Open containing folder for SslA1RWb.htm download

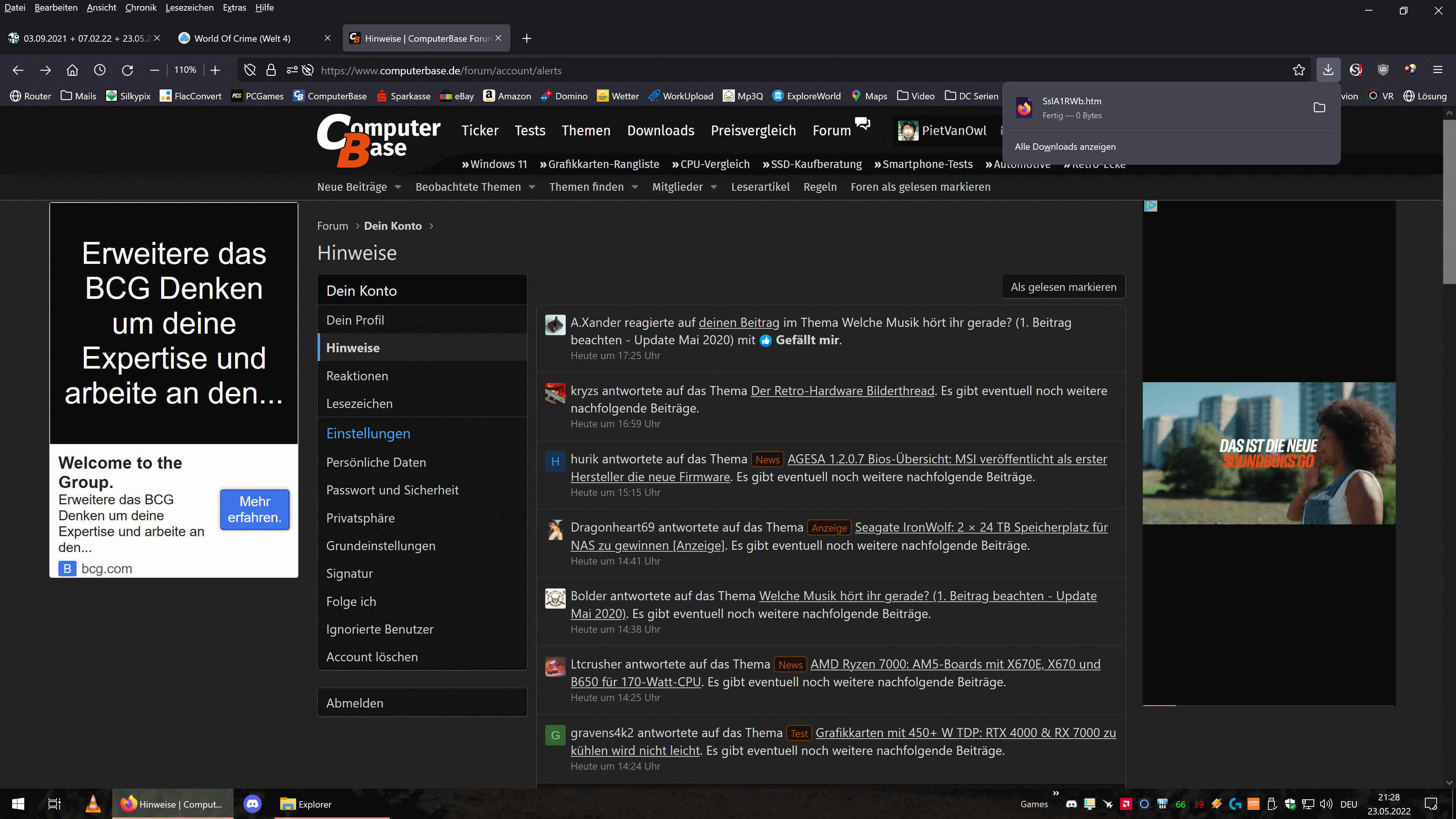[x=1319, y=107]
